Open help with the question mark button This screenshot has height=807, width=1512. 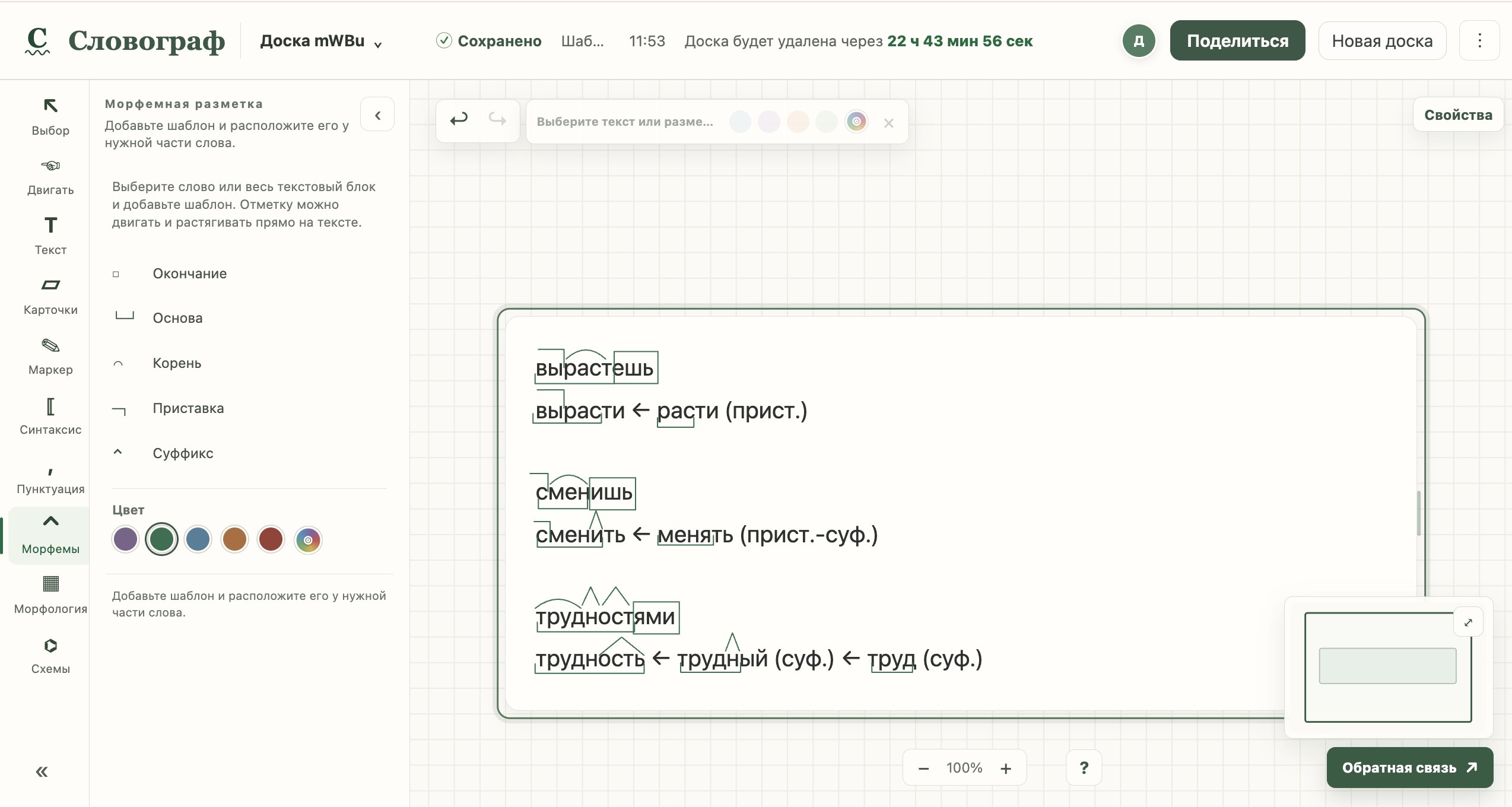click(1084, 768)
